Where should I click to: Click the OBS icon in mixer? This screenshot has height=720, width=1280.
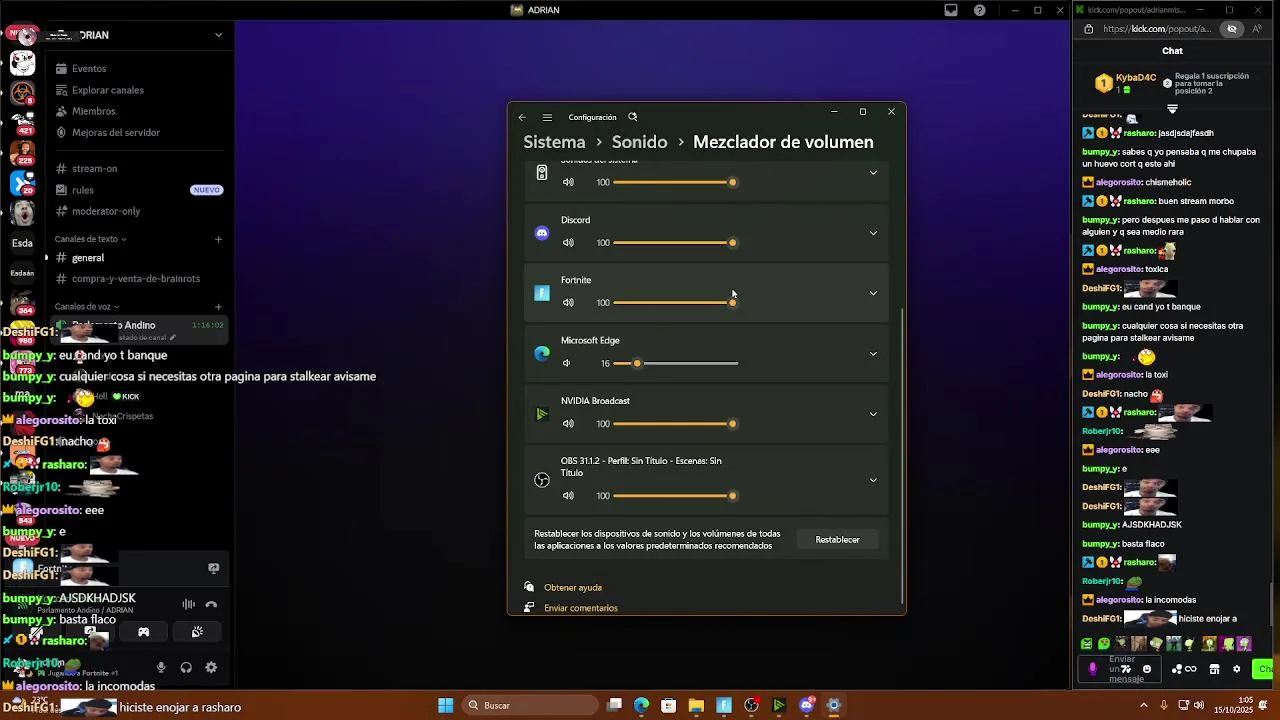pyautogui.click(x=542, y=480)
